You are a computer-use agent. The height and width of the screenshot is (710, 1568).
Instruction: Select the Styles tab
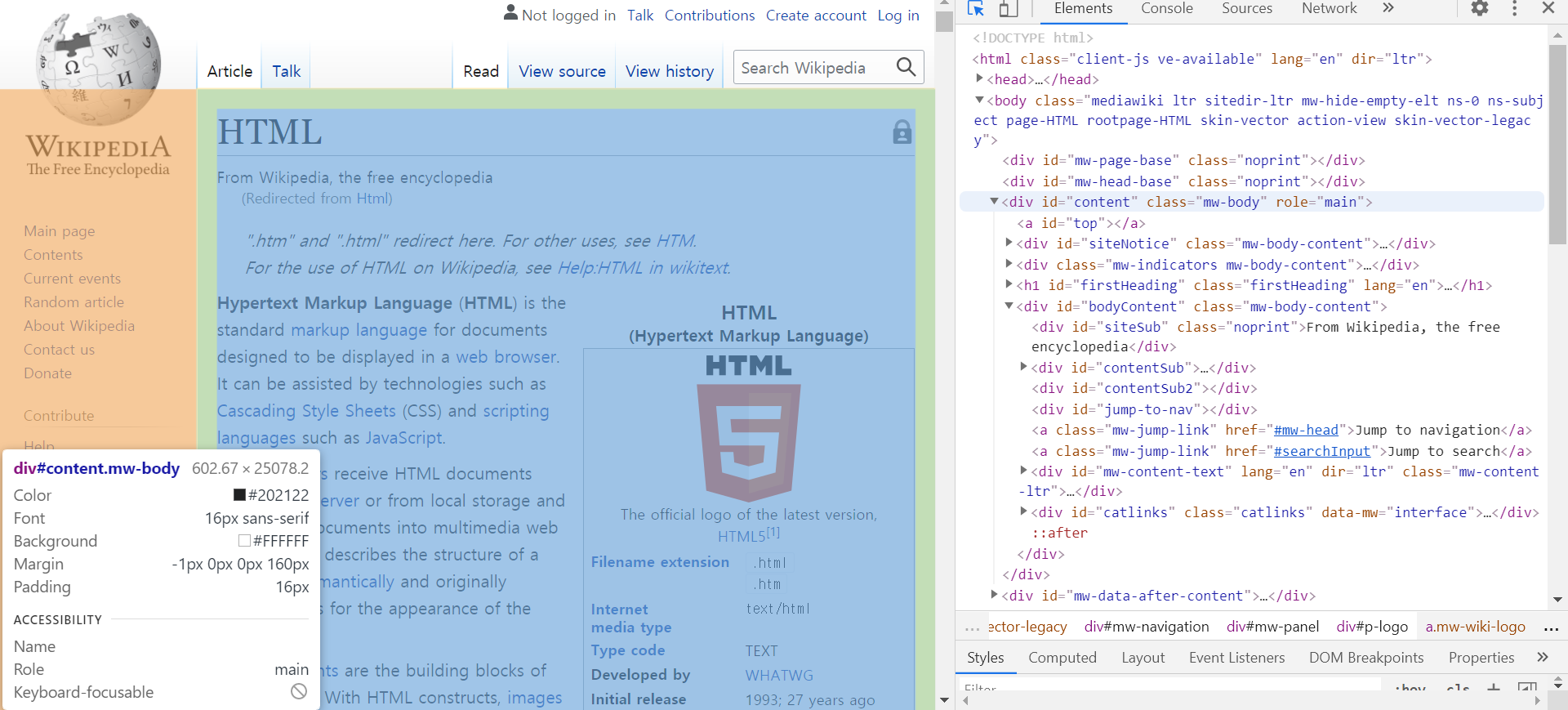[985, 658]
